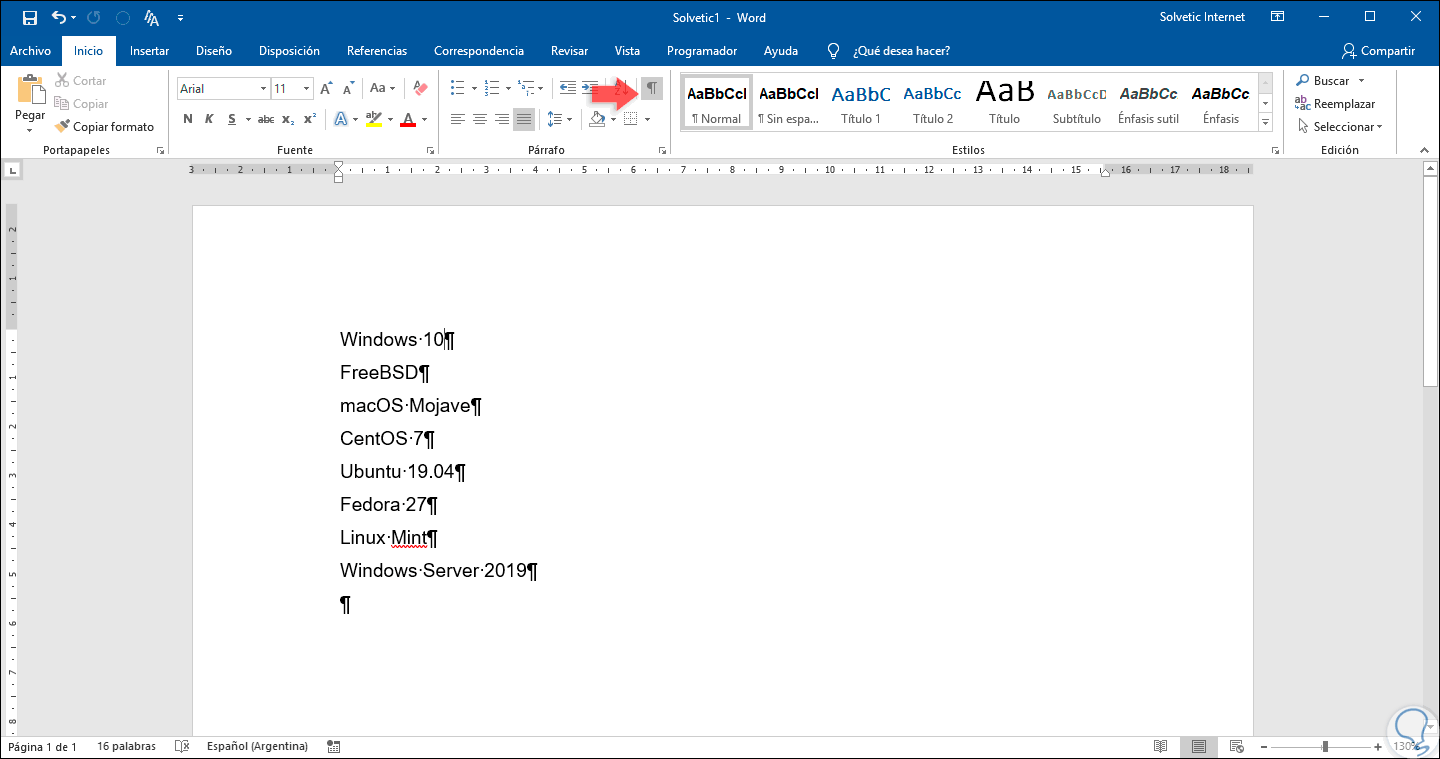This screenshot has height=759, width=1440.
Task: Click the lightbulb ¿Qué desea hacer? icon
Action: point(833,51)
